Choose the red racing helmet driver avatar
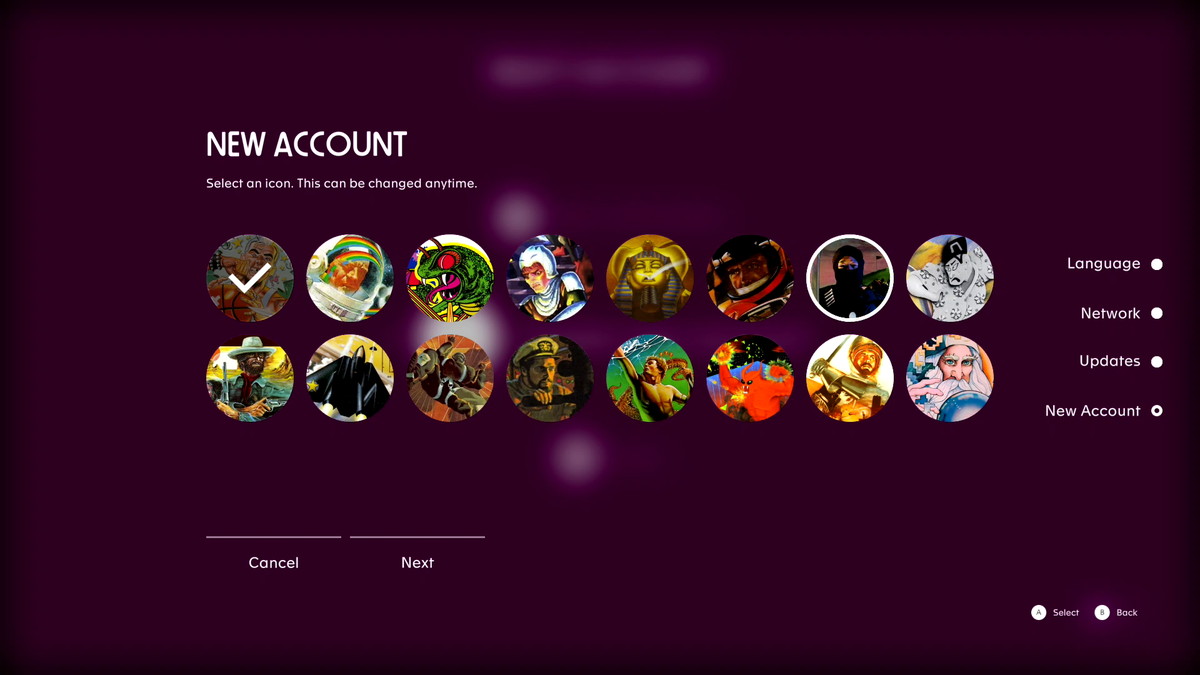 750,278
